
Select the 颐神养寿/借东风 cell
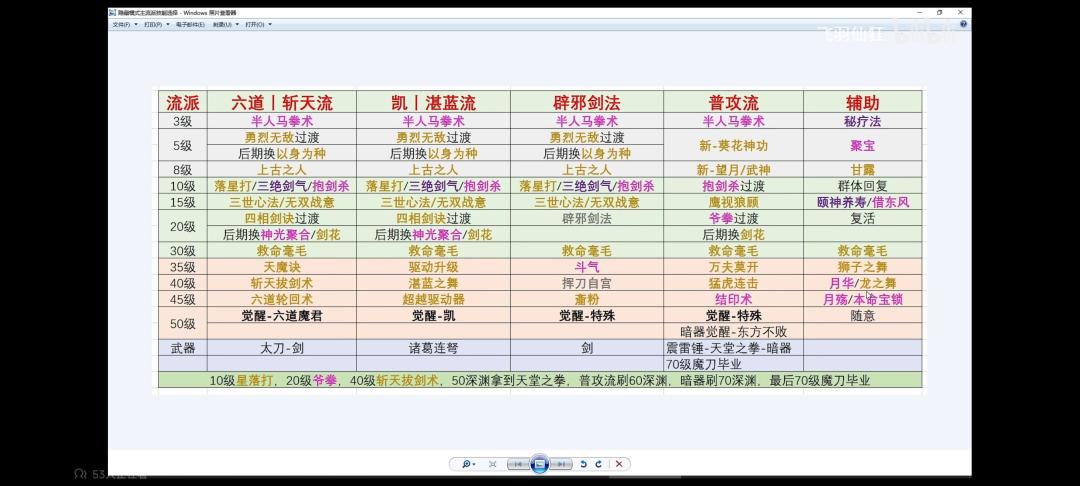862,202
